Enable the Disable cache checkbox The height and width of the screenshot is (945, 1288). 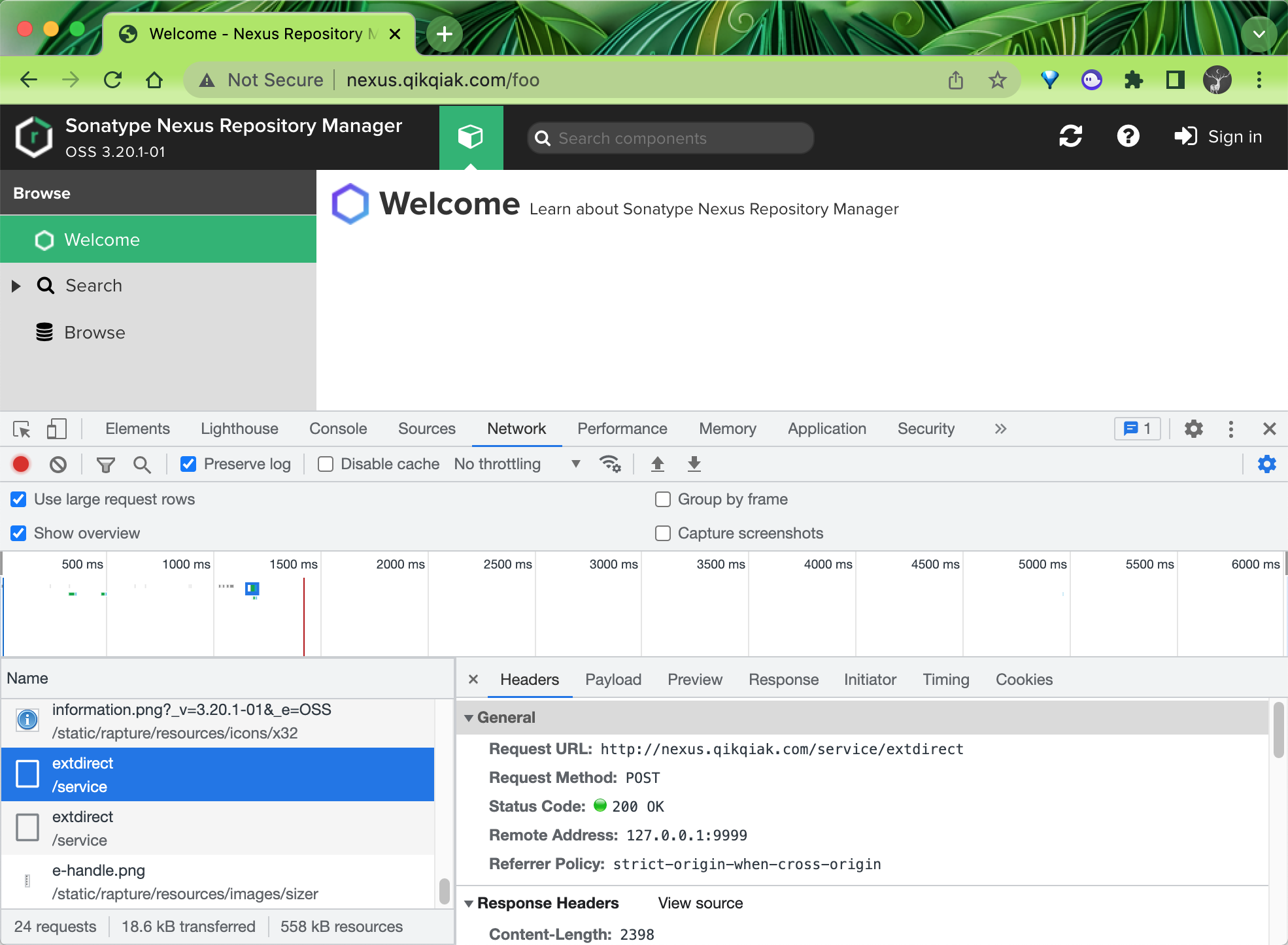(326, 464)
